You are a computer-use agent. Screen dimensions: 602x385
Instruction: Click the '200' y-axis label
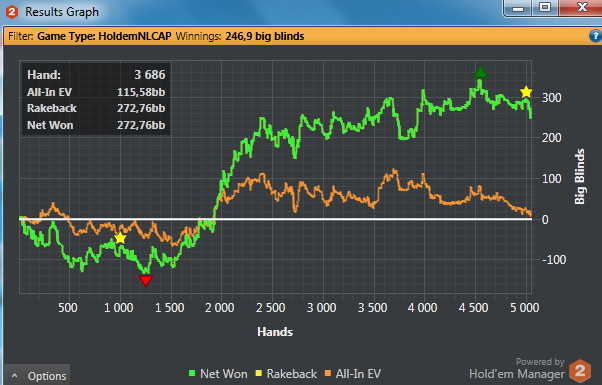pyautogui.click(x=551, y=137)
